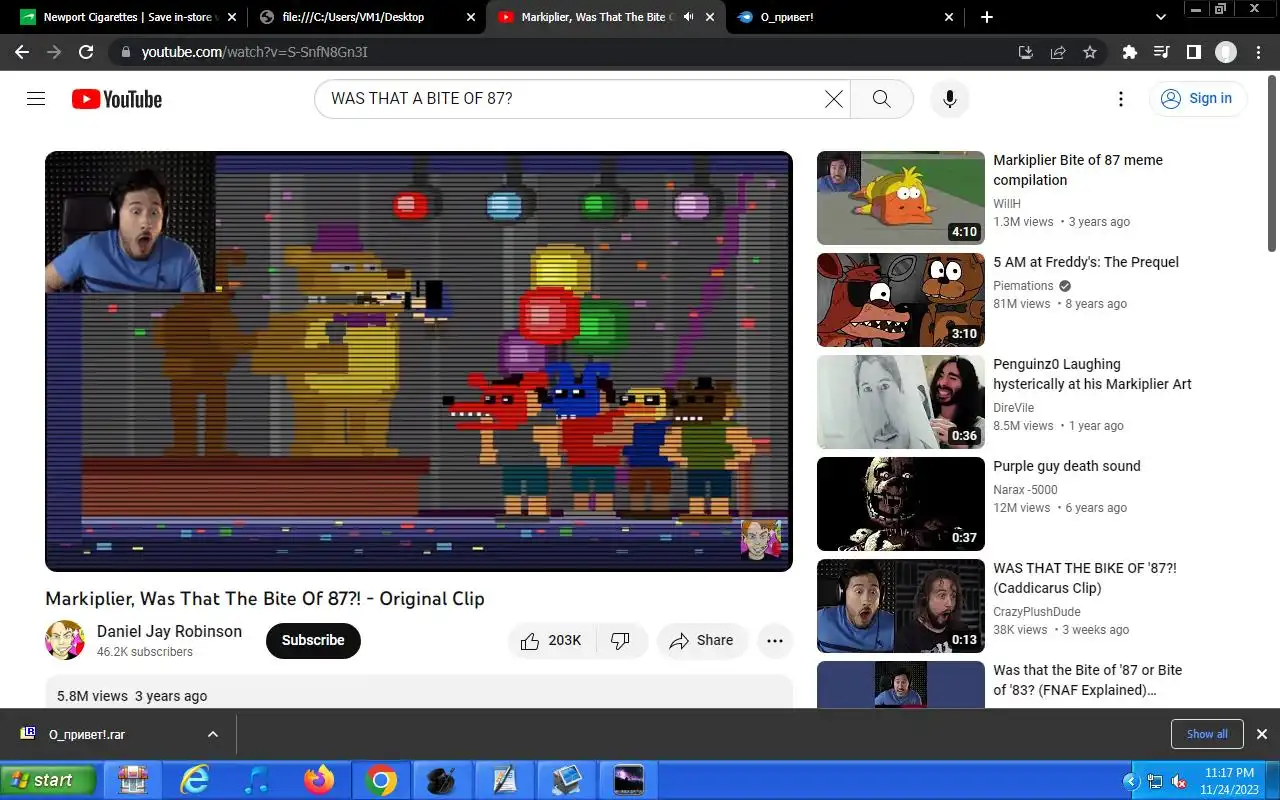The image size is (1280, 800).
Task: Click the 5.8M views description box
Action: tap(419, 692)
